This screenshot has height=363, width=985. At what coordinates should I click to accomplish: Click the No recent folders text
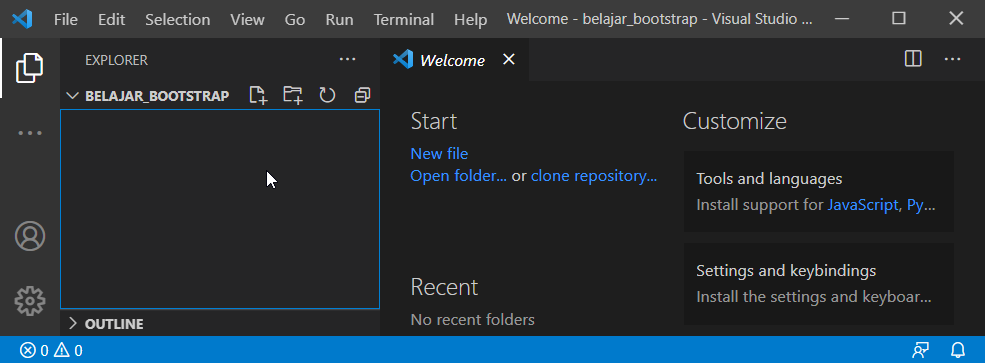(x=472, y=320)
